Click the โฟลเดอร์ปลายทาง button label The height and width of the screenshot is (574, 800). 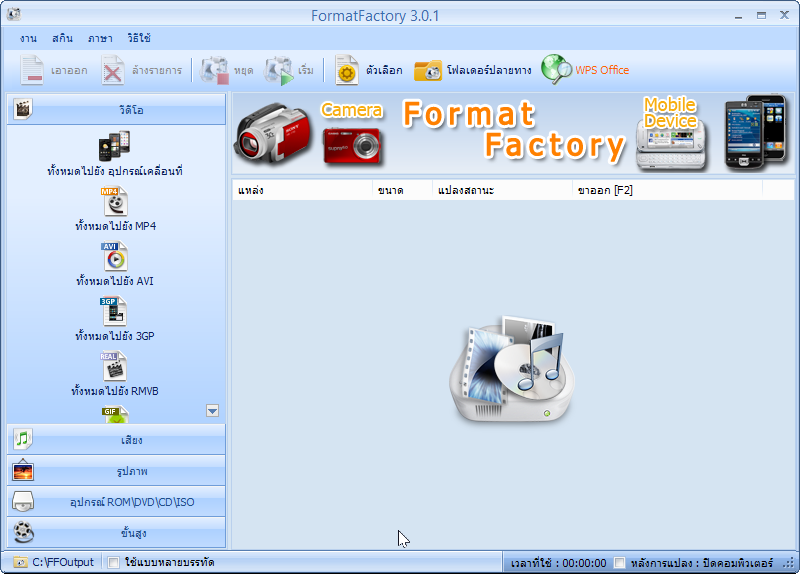[x=489, y=70]
